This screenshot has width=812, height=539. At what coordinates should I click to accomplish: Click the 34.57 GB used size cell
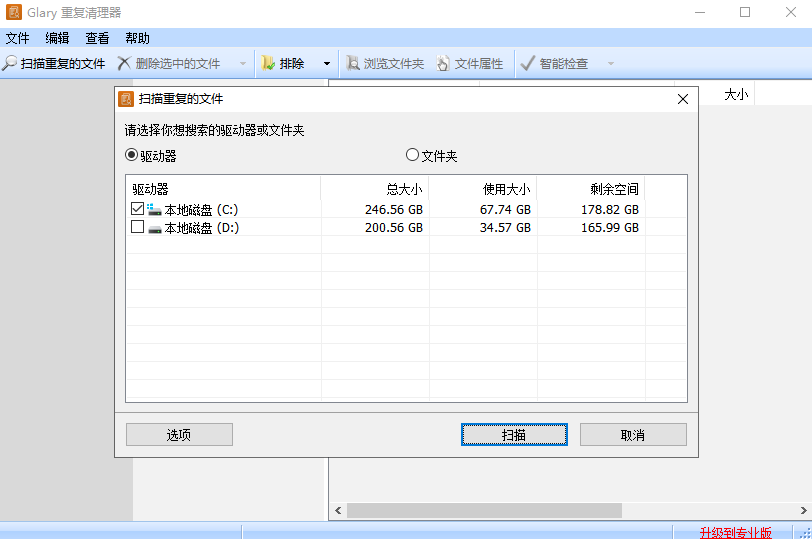[505, 228]
